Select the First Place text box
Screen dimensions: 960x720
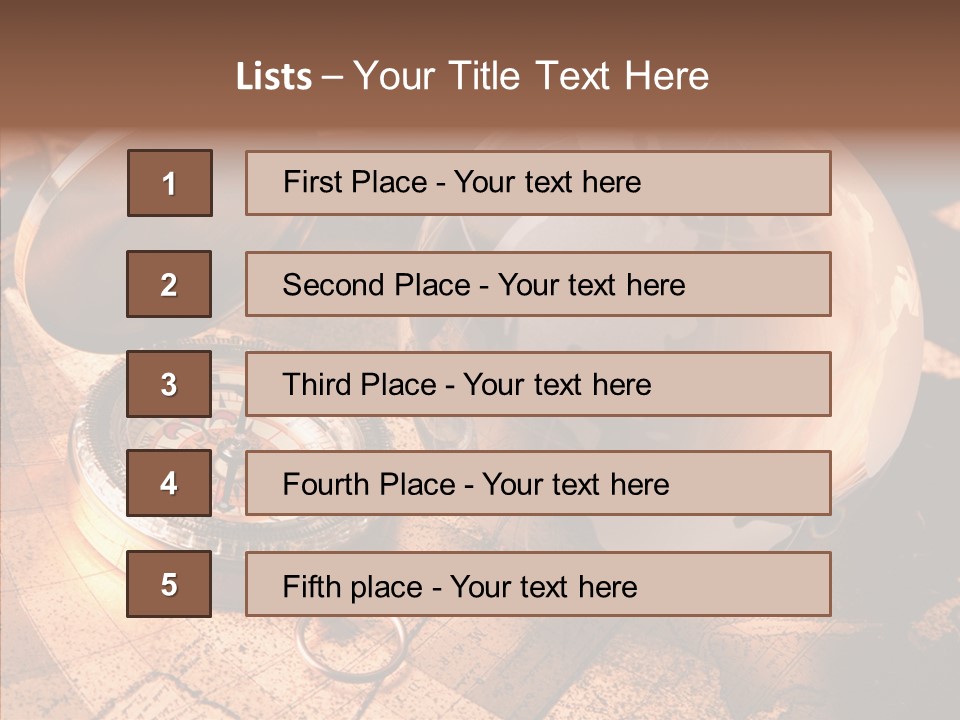[x=538, y=183]
